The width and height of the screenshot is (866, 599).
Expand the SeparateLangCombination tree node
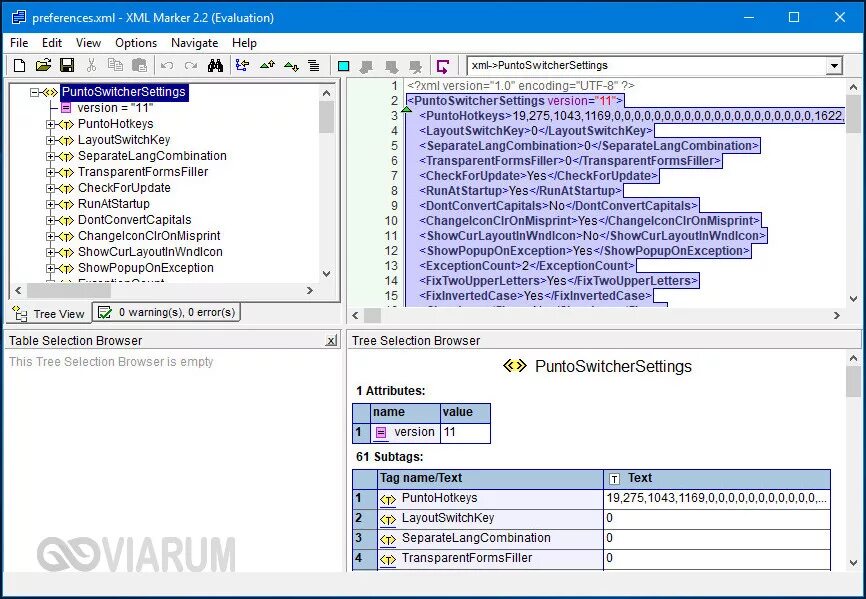tap(51, 157)
